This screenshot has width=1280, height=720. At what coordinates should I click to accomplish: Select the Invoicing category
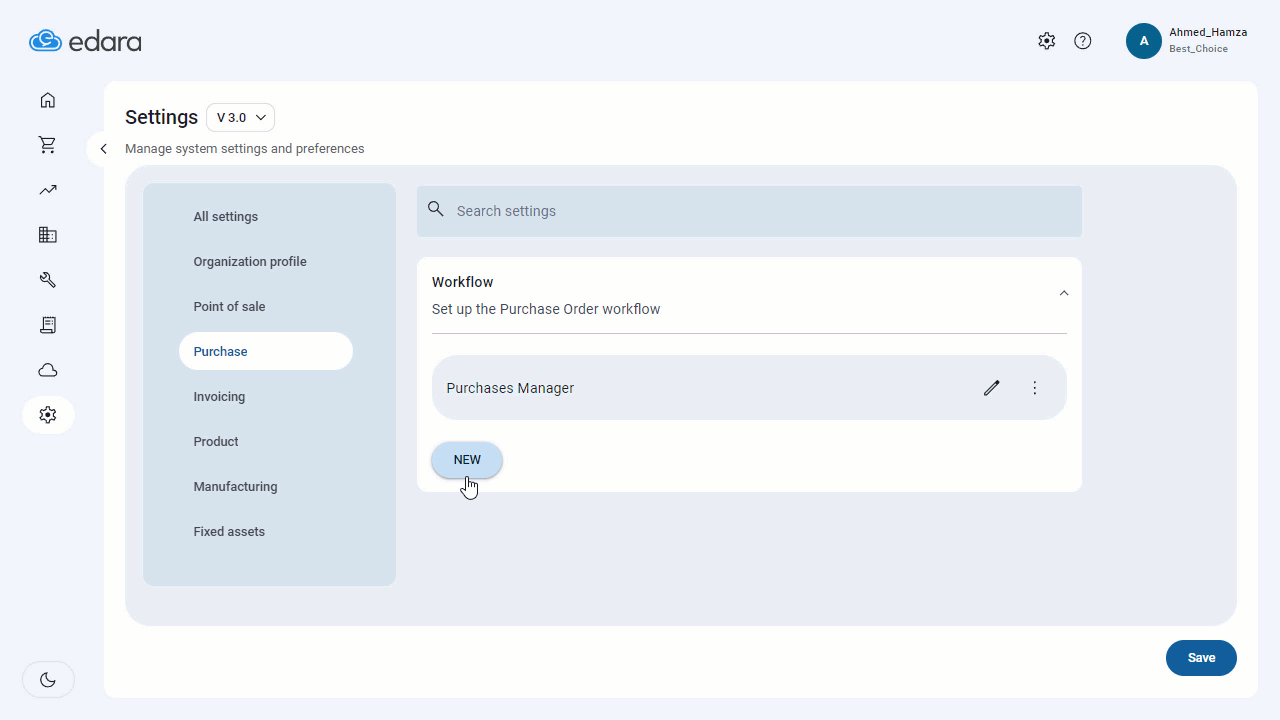[219, 397]
